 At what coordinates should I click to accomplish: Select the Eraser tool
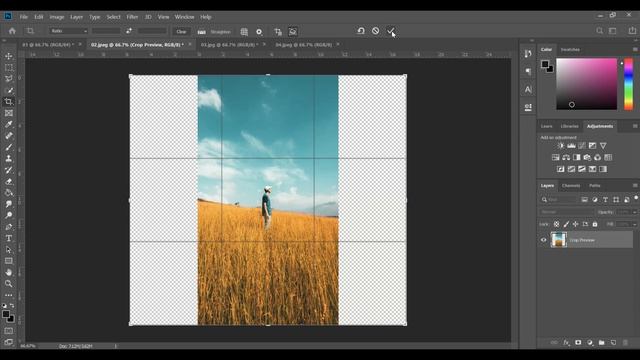pos(9,182)
